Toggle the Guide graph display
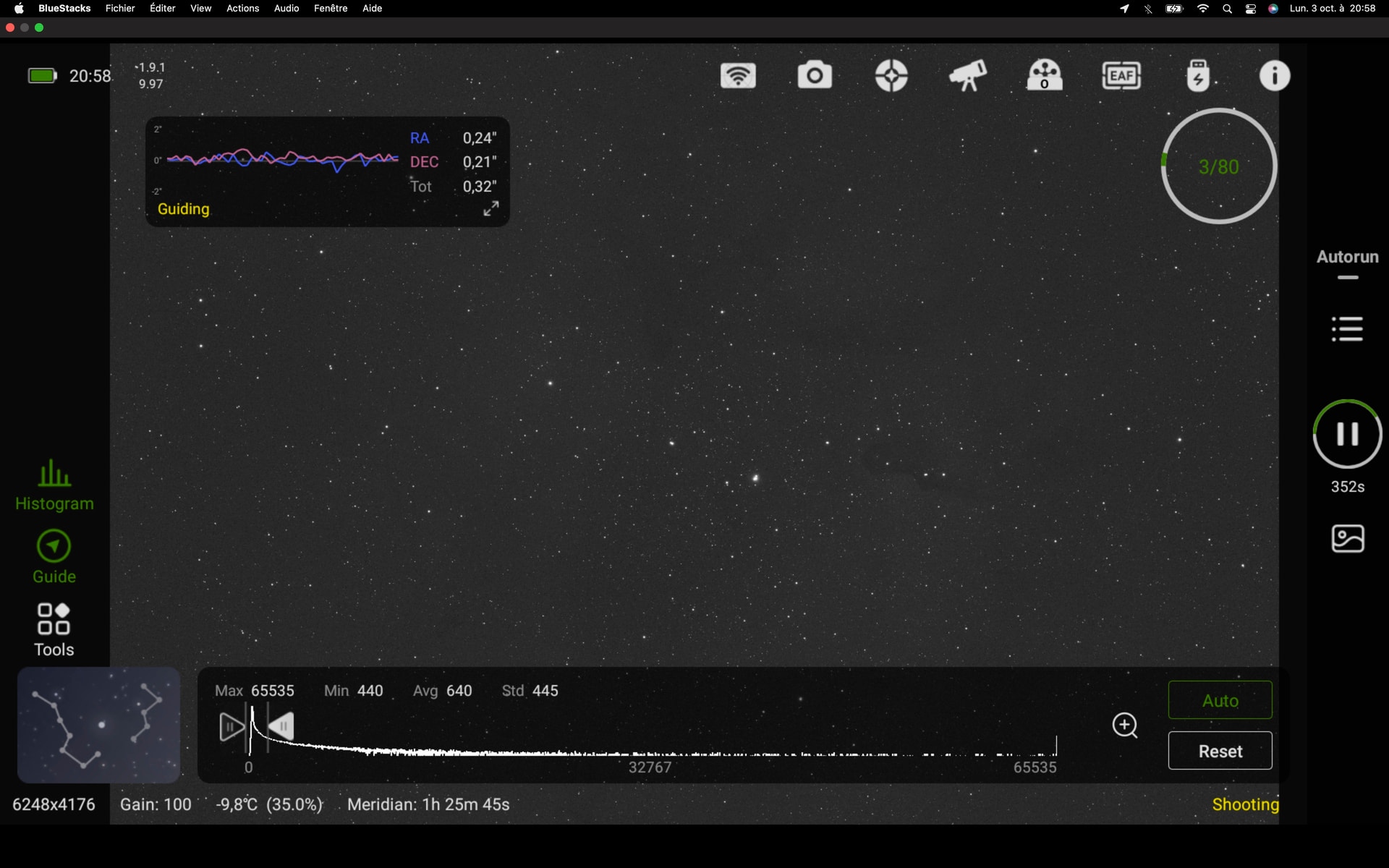Image resolution: width=1389 pixels, height=868 pixels. [54, 557]
